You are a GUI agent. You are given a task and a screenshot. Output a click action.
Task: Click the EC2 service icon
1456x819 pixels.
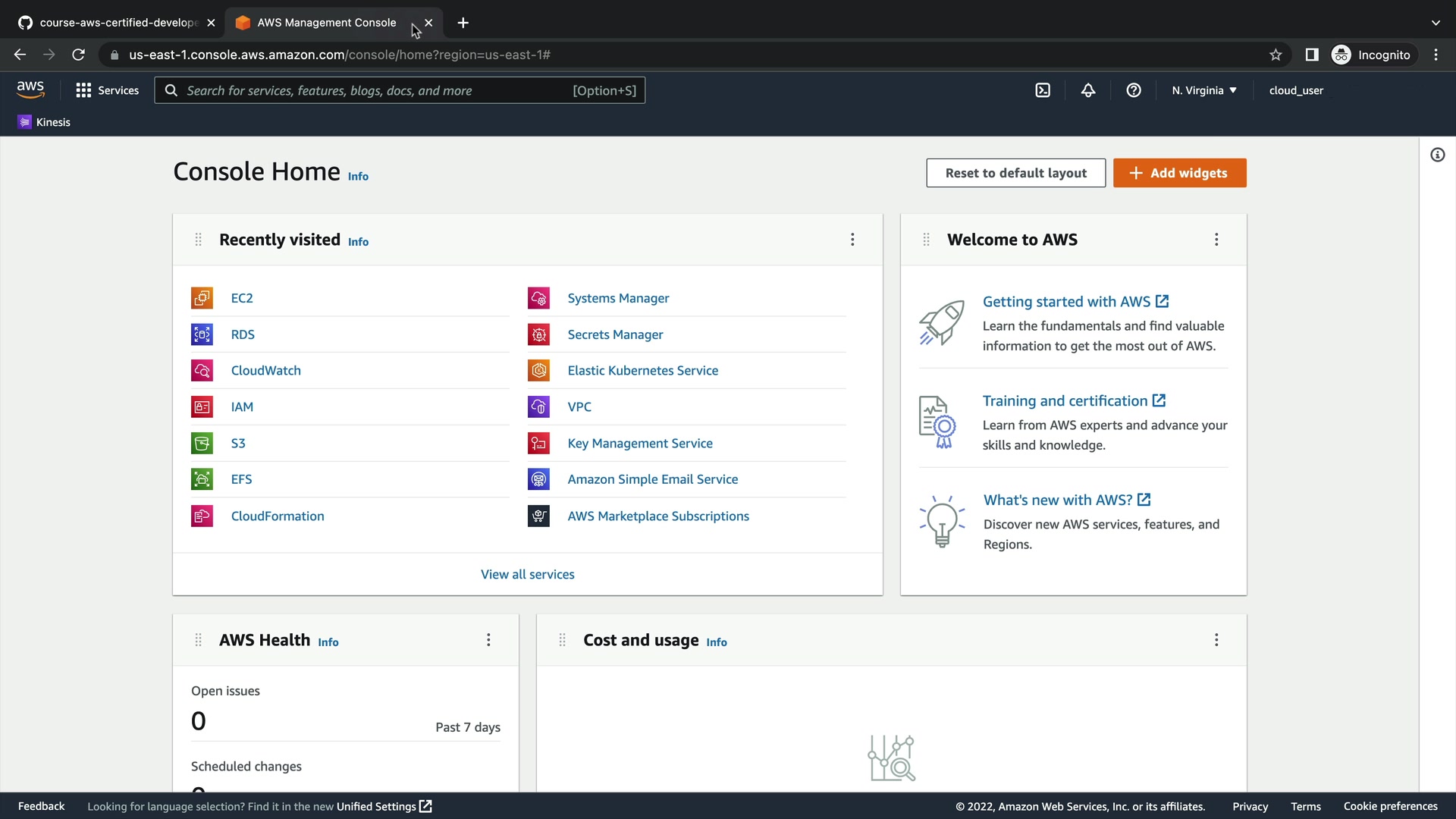tap(202, 298)
